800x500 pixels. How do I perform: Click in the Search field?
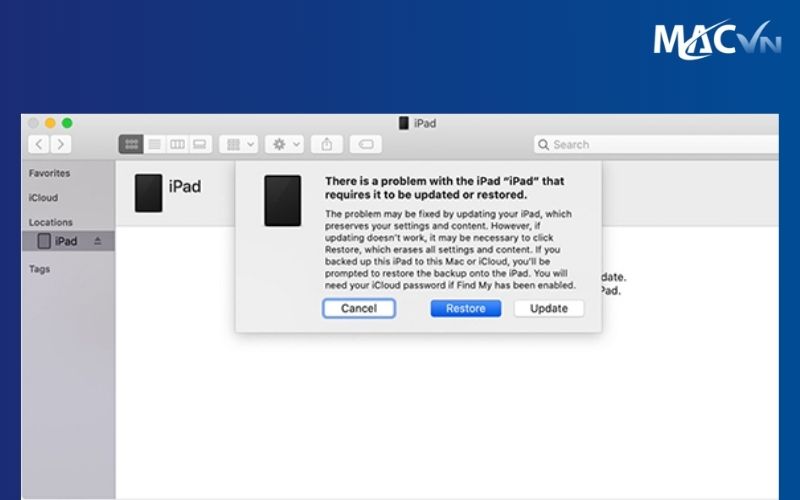click(x=656, y=144)
